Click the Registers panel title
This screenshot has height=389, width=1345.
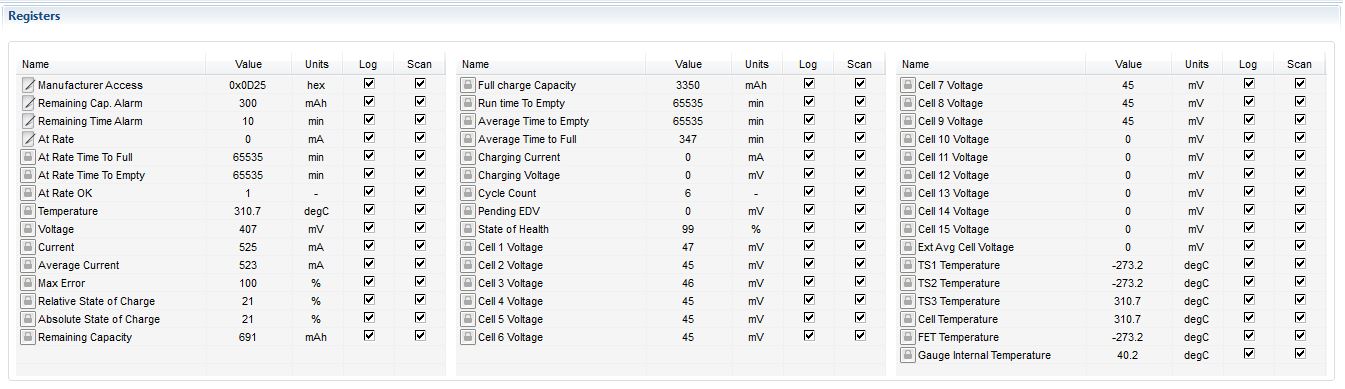click(34, 16)
